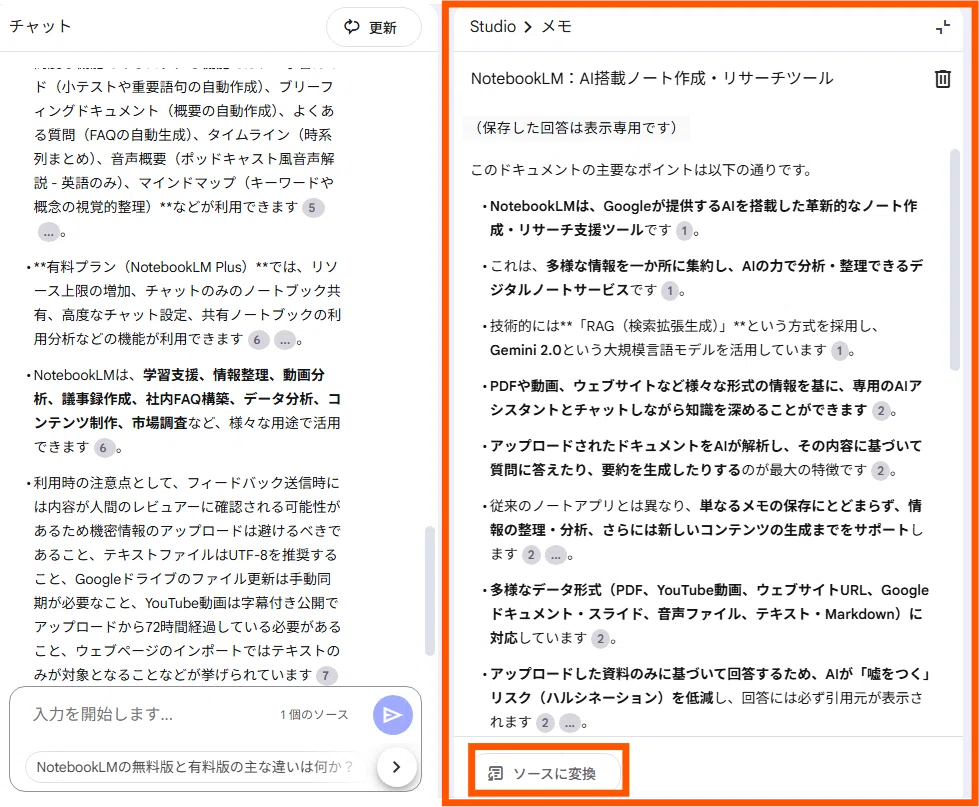Click memo bullet starting アップロードされたドキュメントをAIが解析
This screenshot has height=807, width=979.
702,458
